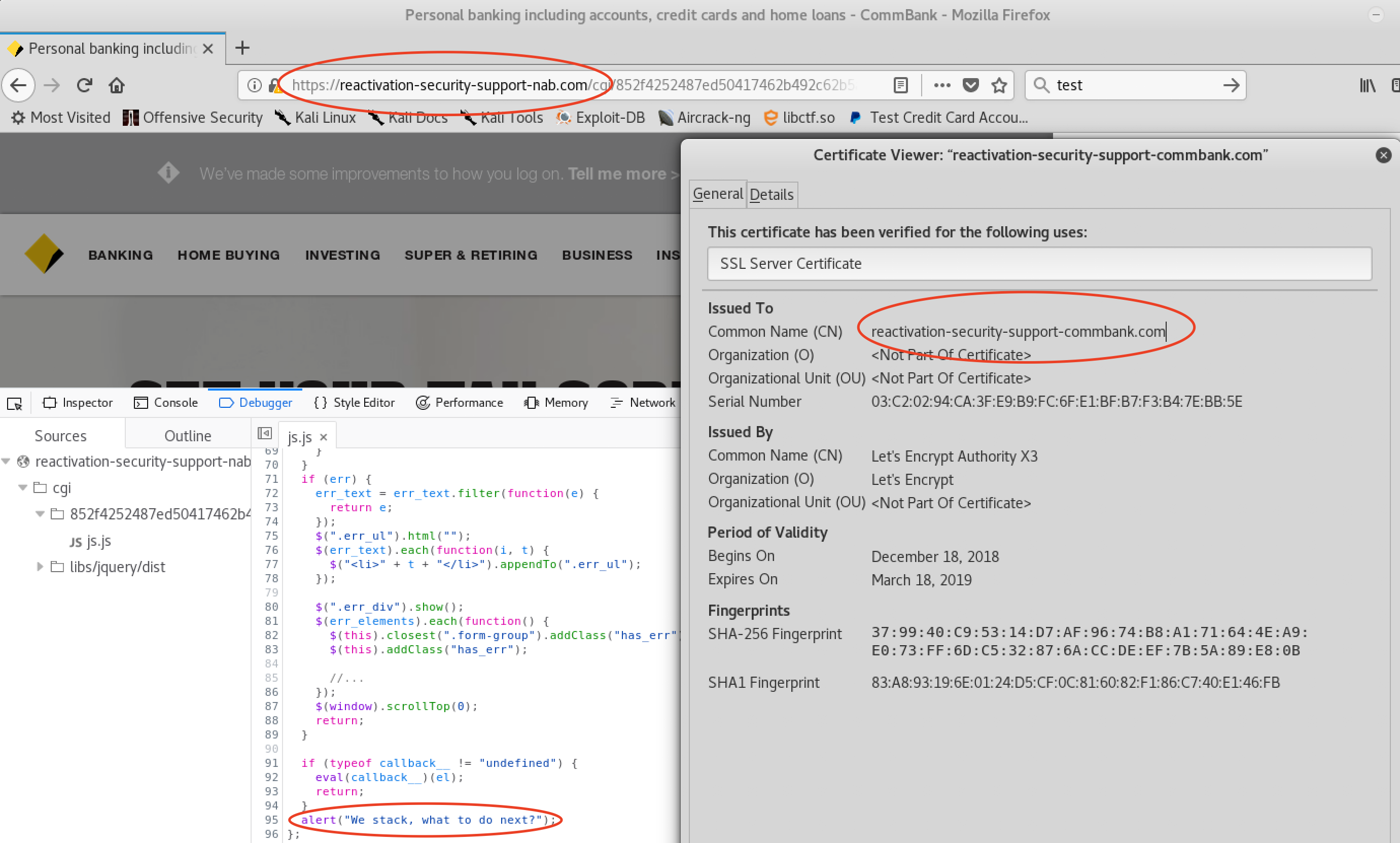The width and height of the screenshot is (1400, 843).
Task: Open Aircrack-ng bookmark
Action: (x=704, y=118)
